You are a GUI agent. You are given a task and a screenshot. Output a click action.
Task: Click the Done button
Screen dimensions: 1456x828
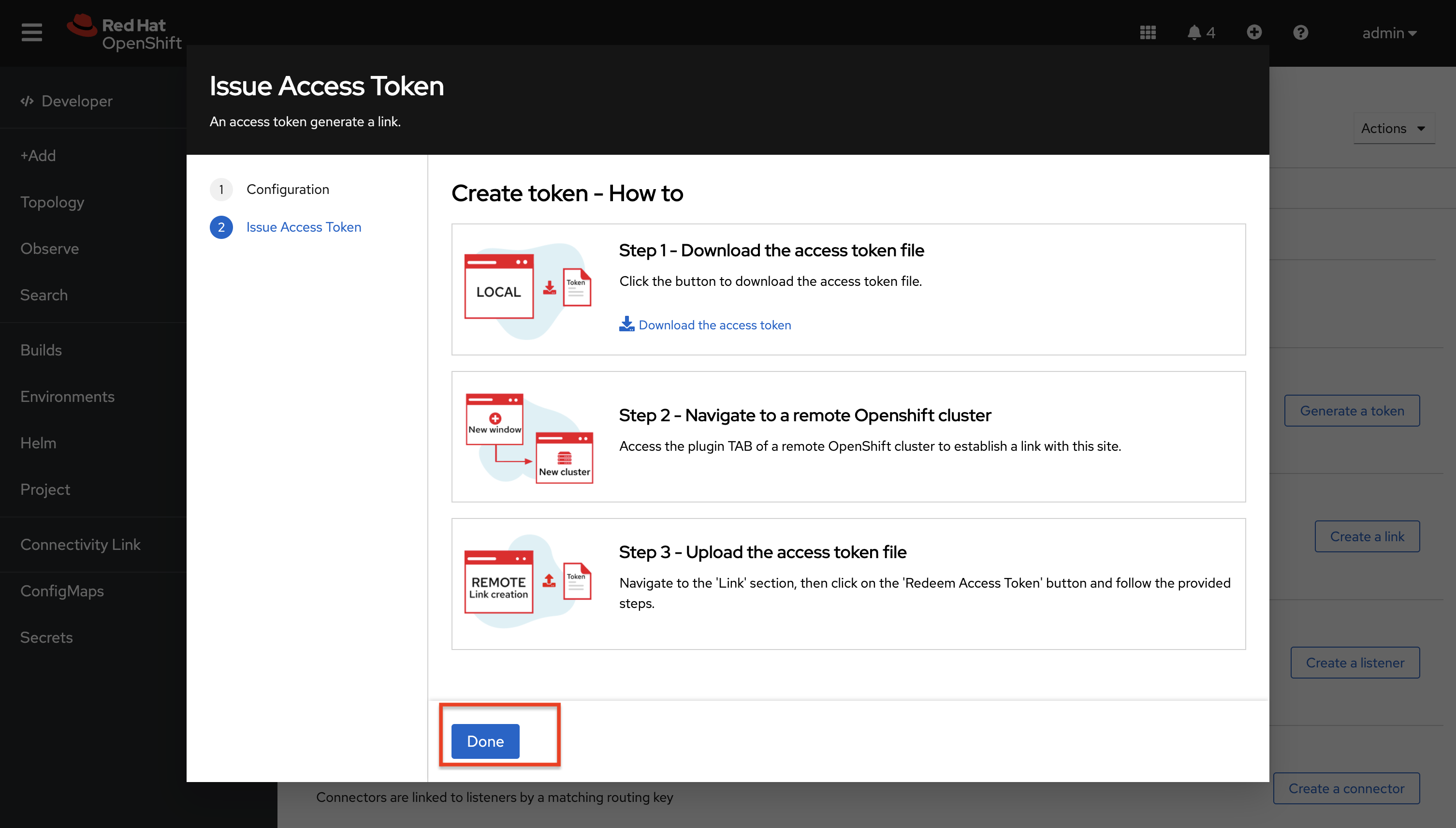[x=485, y=741]
